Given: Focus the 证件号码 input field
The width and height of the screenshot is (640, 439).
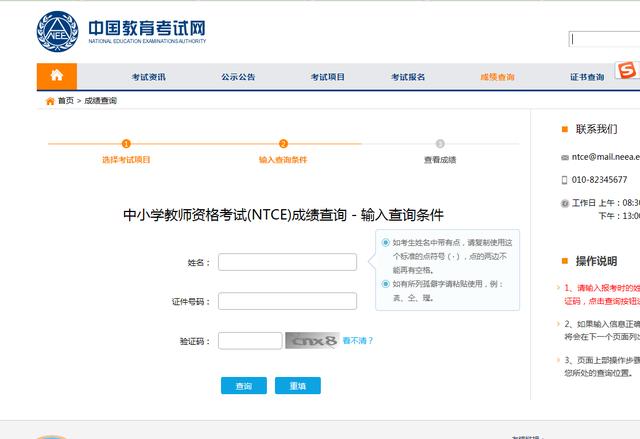Looking at the screenshot, I should [287, 301].
